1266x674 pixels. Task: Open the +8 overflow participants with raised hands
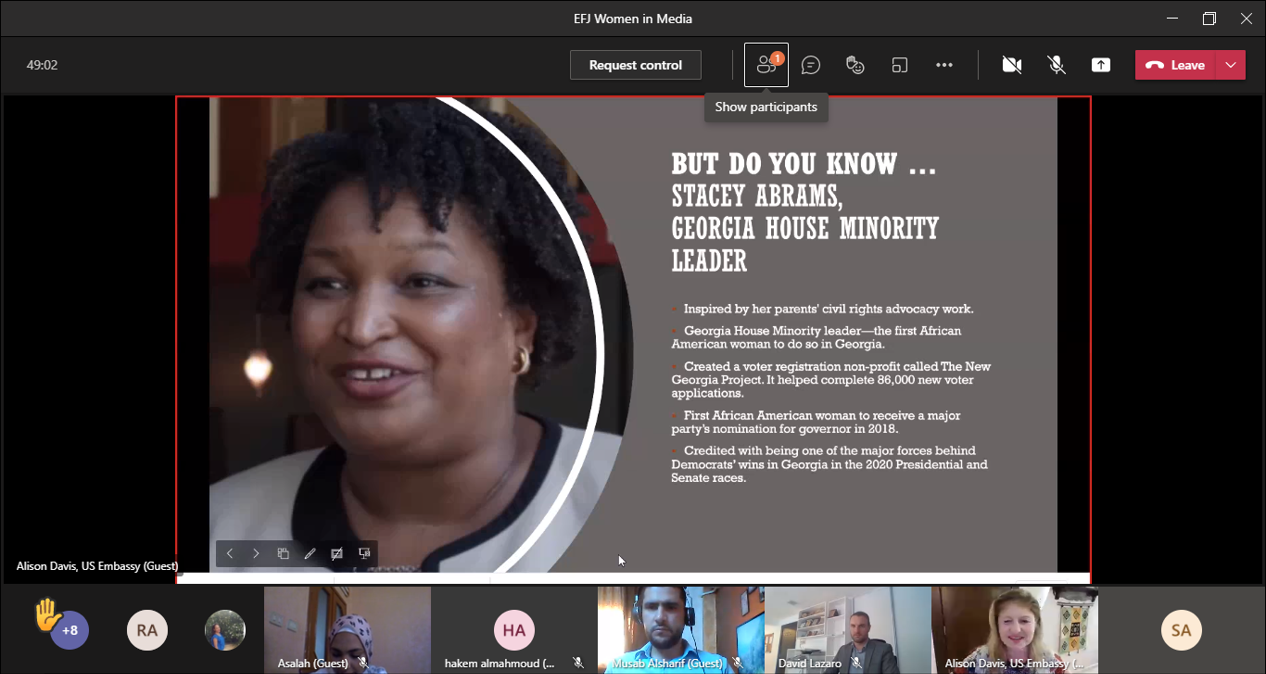tap(69, 630)
